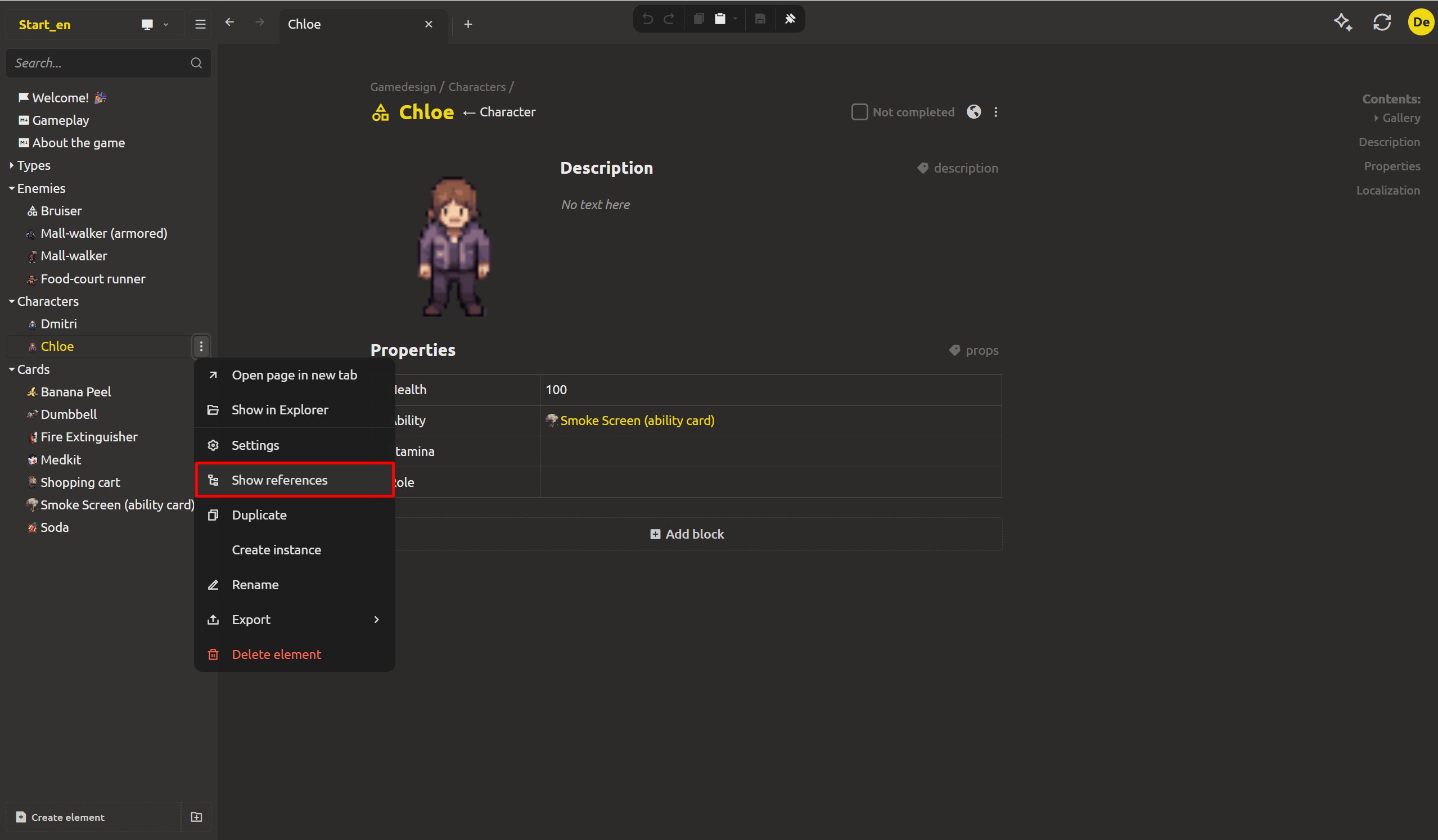Open the monitor view dropdown arrow
Viewport: 1438px width, 840px height.
(166, 25)
